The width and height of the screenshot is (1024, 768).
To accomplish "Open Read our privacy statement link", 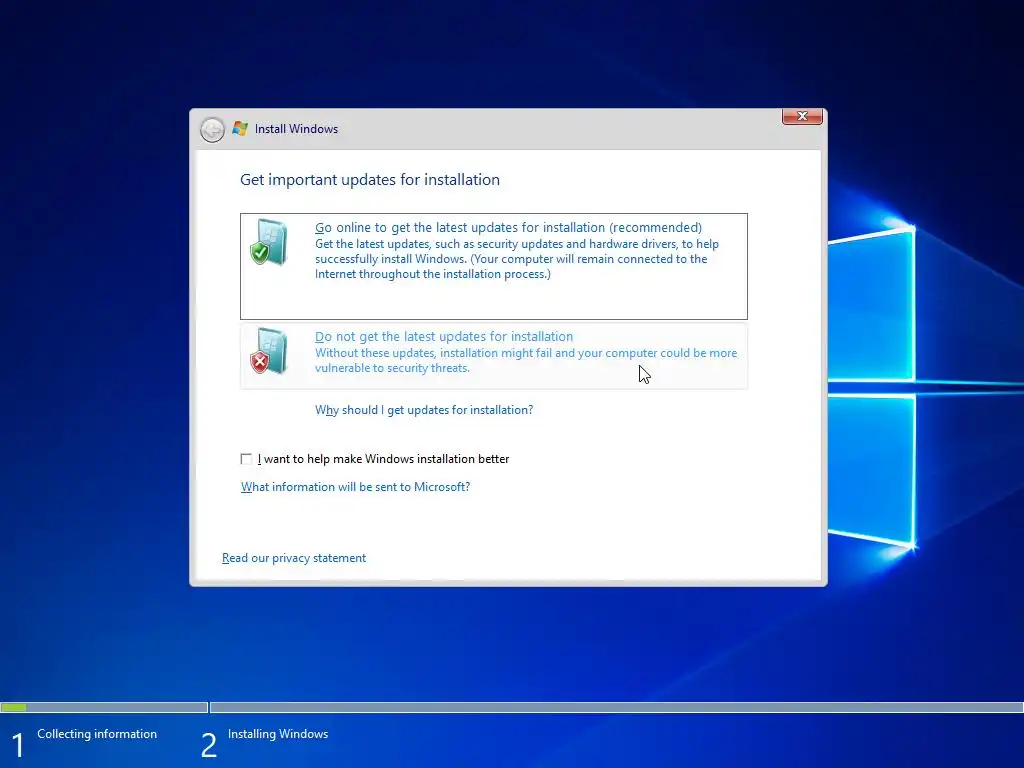I will [x=294, y=558].
